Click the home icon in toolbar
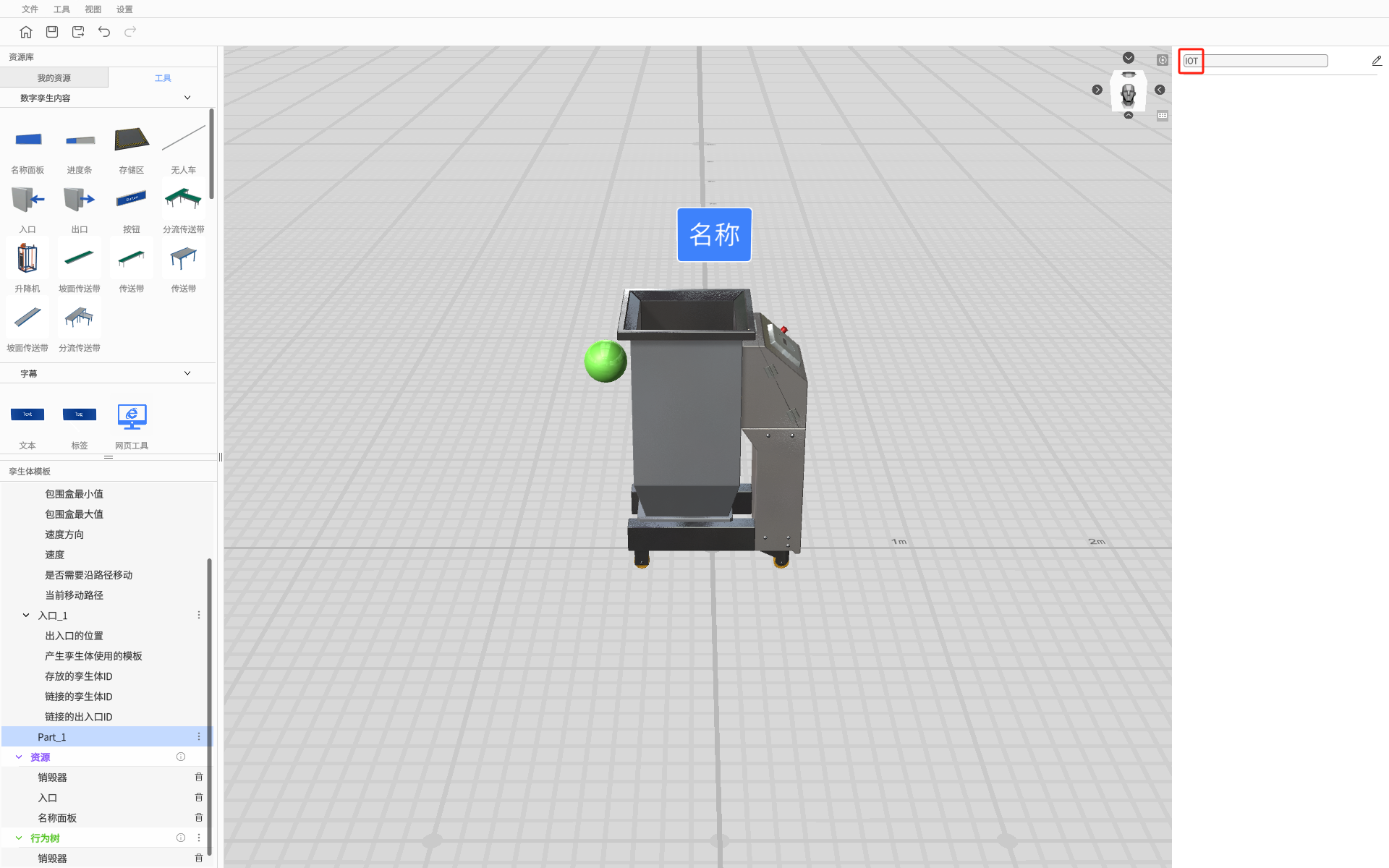 (x=26, y=32)
